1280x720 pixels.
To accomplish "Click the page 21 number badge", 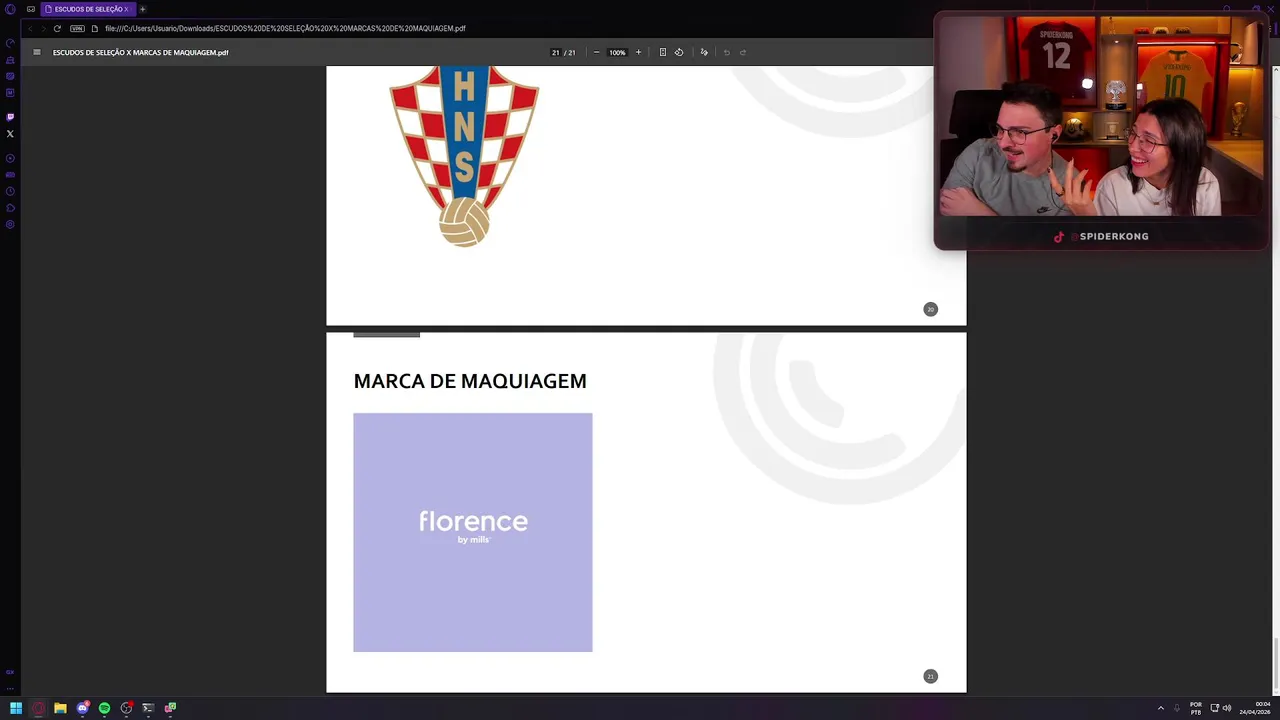I will (930, 676).
